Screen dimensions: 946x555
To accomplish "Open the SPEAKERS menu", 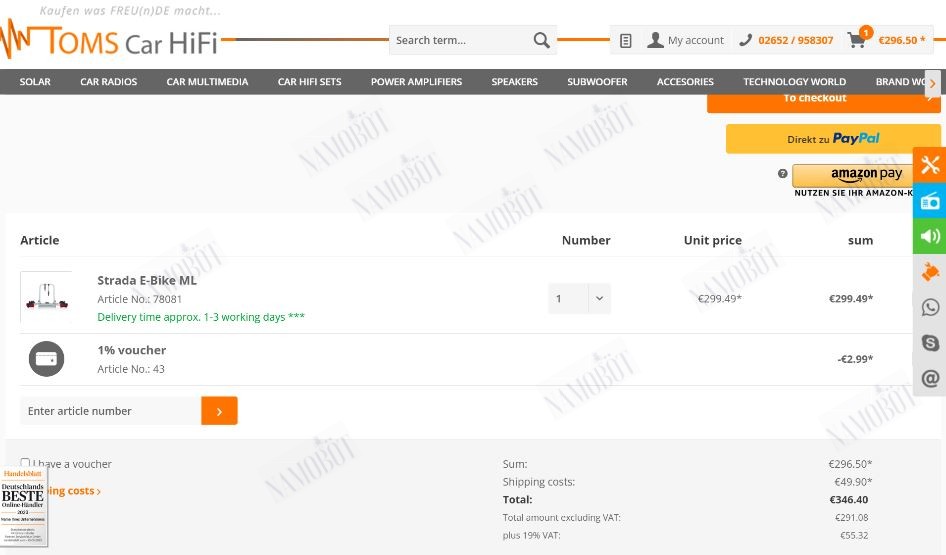I will 514,81.
